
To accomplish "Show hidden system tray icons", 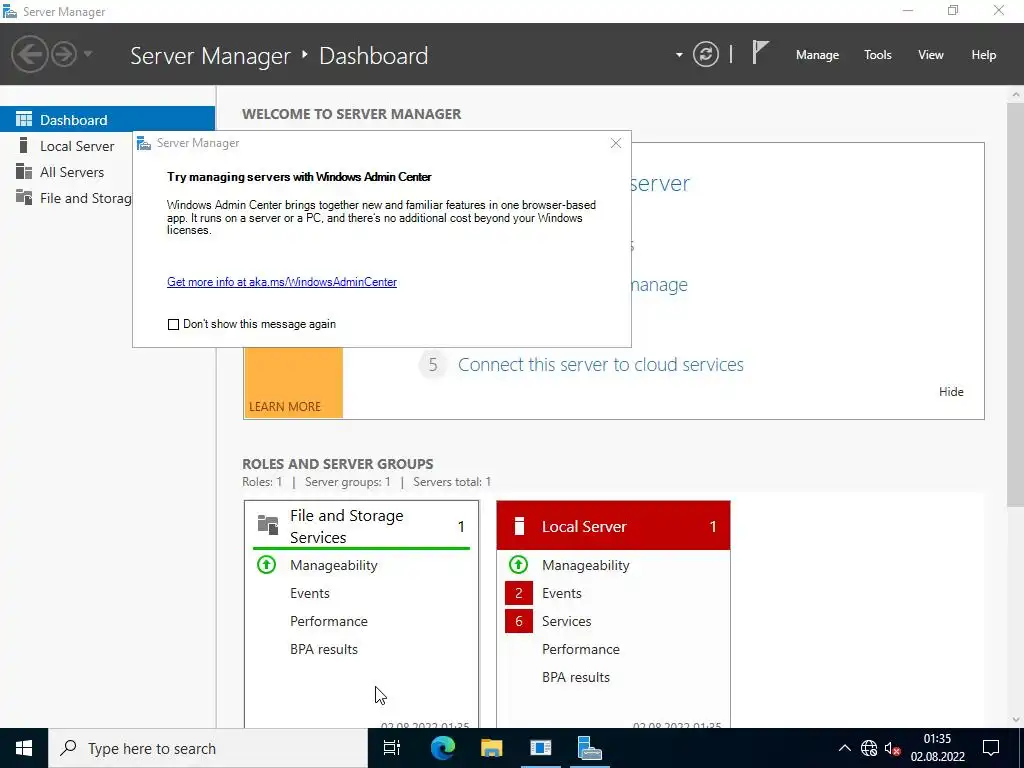I will (844, 748).
